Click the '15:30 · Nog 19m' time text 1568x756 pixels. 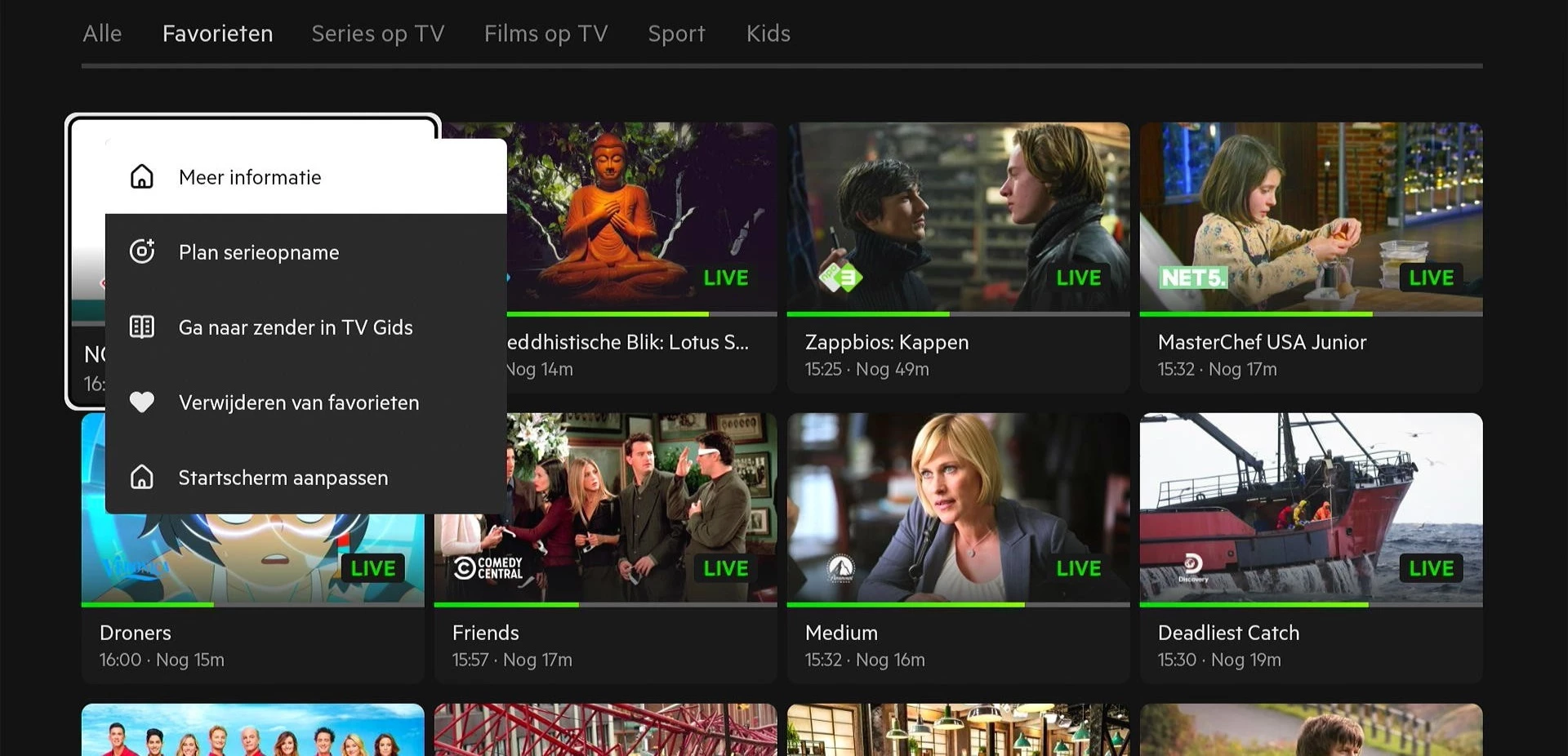click(1219, 660)
